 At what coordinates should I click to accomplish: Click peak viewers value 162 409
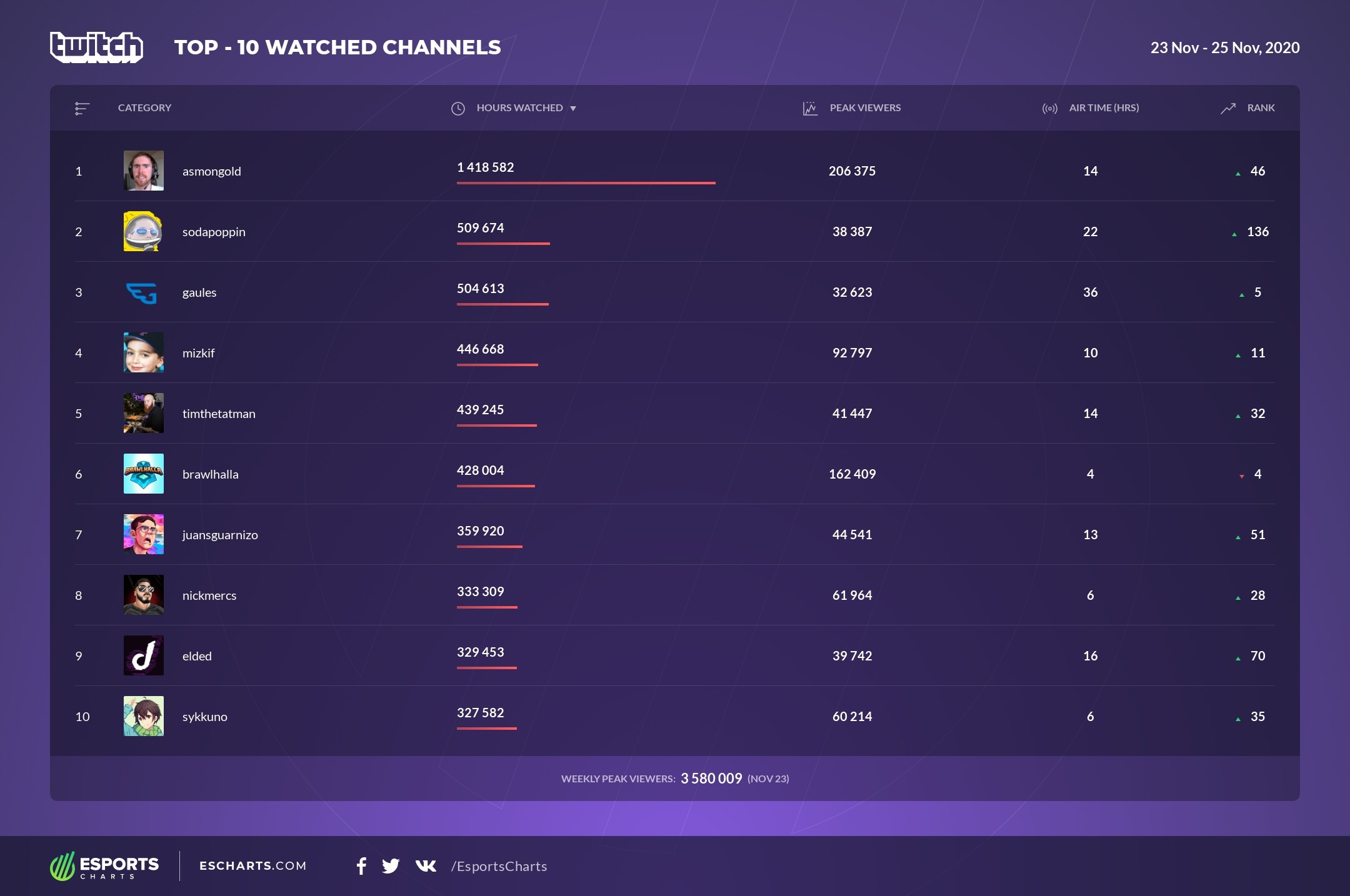(x=852, y=474)
